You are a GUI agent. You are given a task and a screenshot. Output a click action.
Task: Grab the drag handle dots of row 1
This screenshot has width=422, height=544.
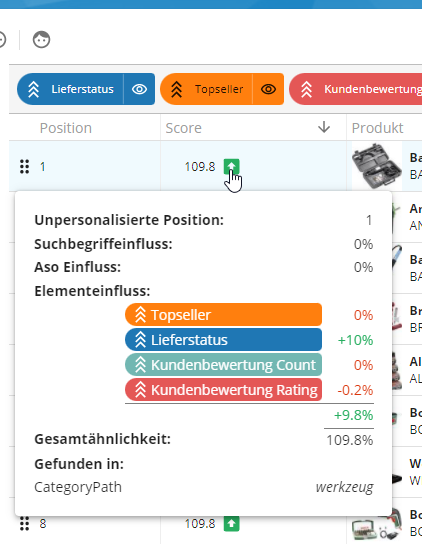tap(24, 167)
